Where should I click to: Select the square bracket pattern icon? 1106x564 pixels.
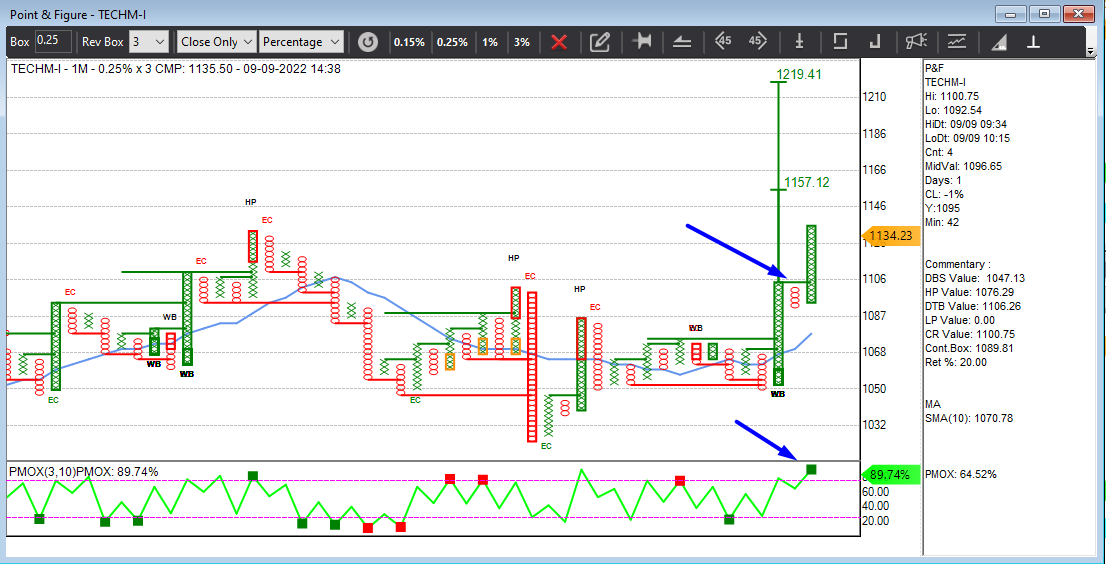pyautogui.click(x=839, y=42)
